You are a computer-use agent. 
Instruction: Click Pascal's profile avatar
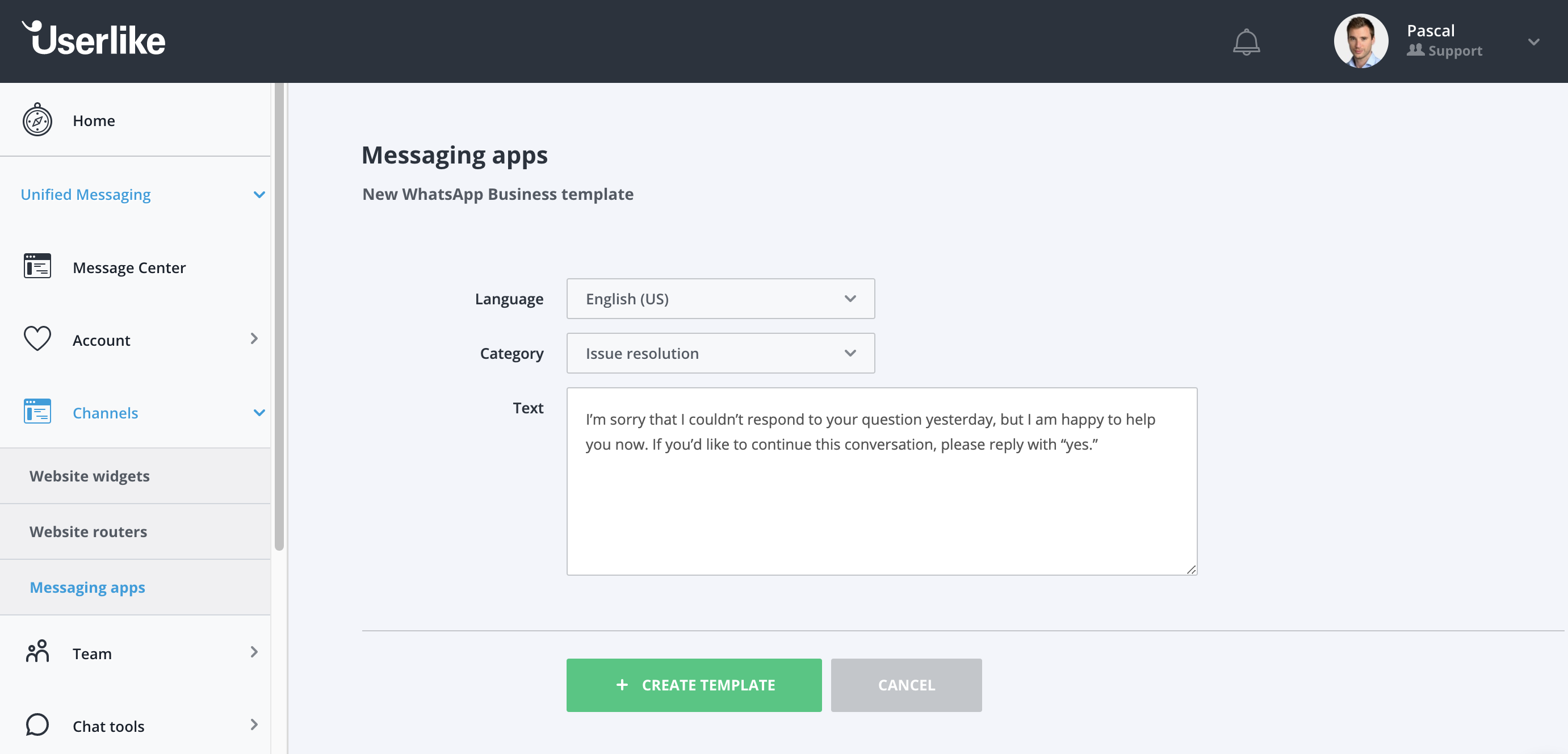pos(1360,41)
